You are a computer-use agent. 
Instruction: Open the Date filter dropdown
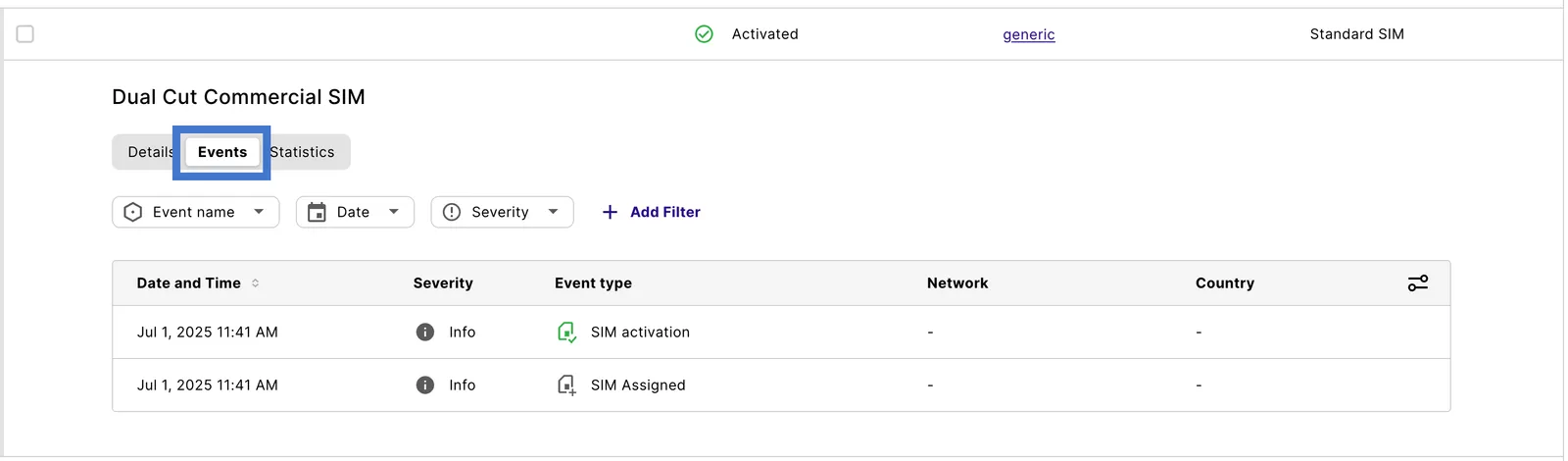coord(355,212)
